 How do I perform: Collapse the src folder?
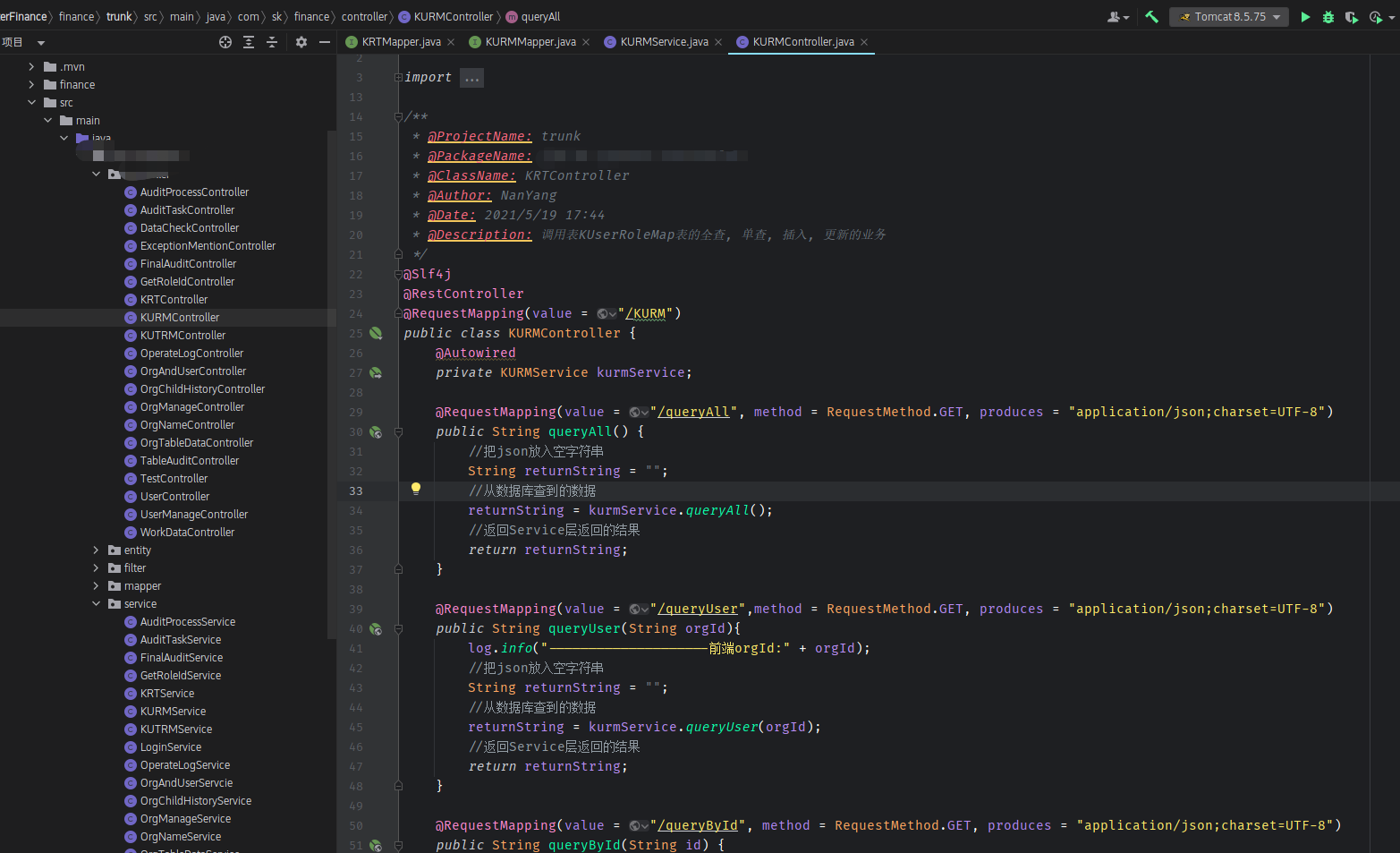[x=31, y=103]
